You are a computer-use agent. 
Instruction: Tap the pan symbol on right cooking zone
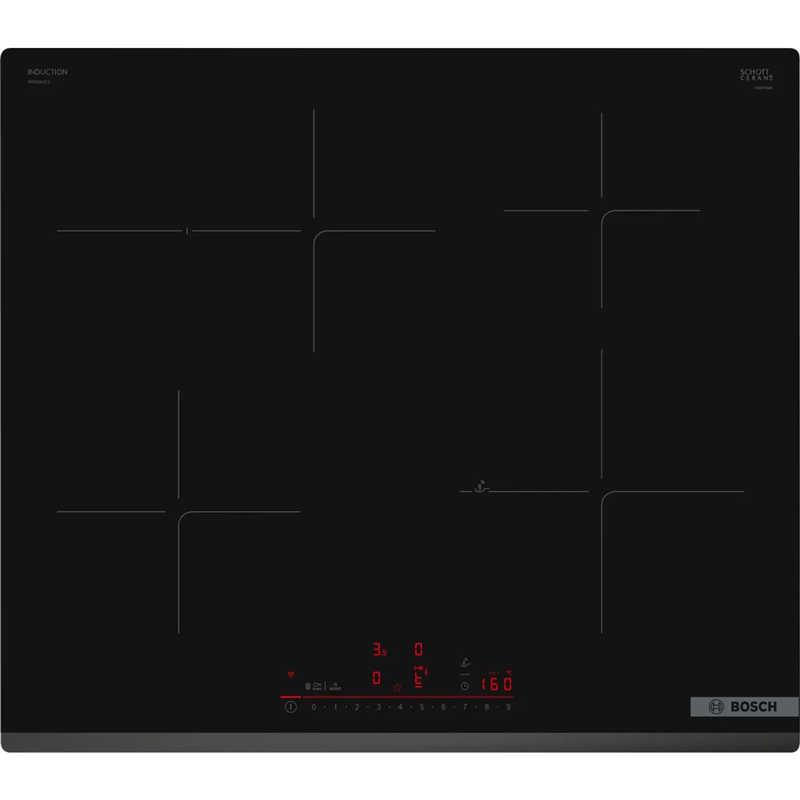pos(482,487)
